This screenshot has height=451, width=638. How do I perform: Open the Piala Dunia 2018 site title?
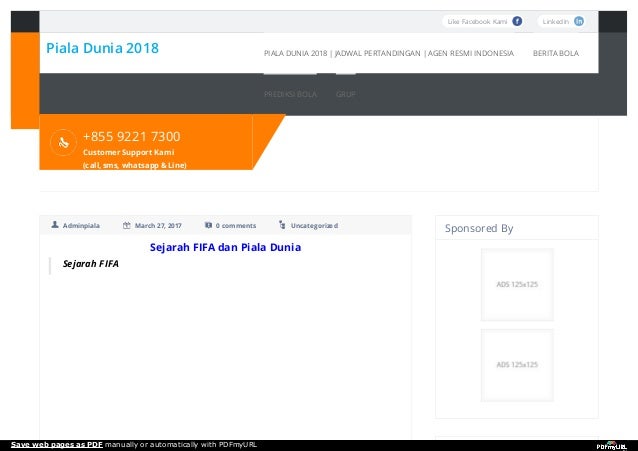(102, 48)
